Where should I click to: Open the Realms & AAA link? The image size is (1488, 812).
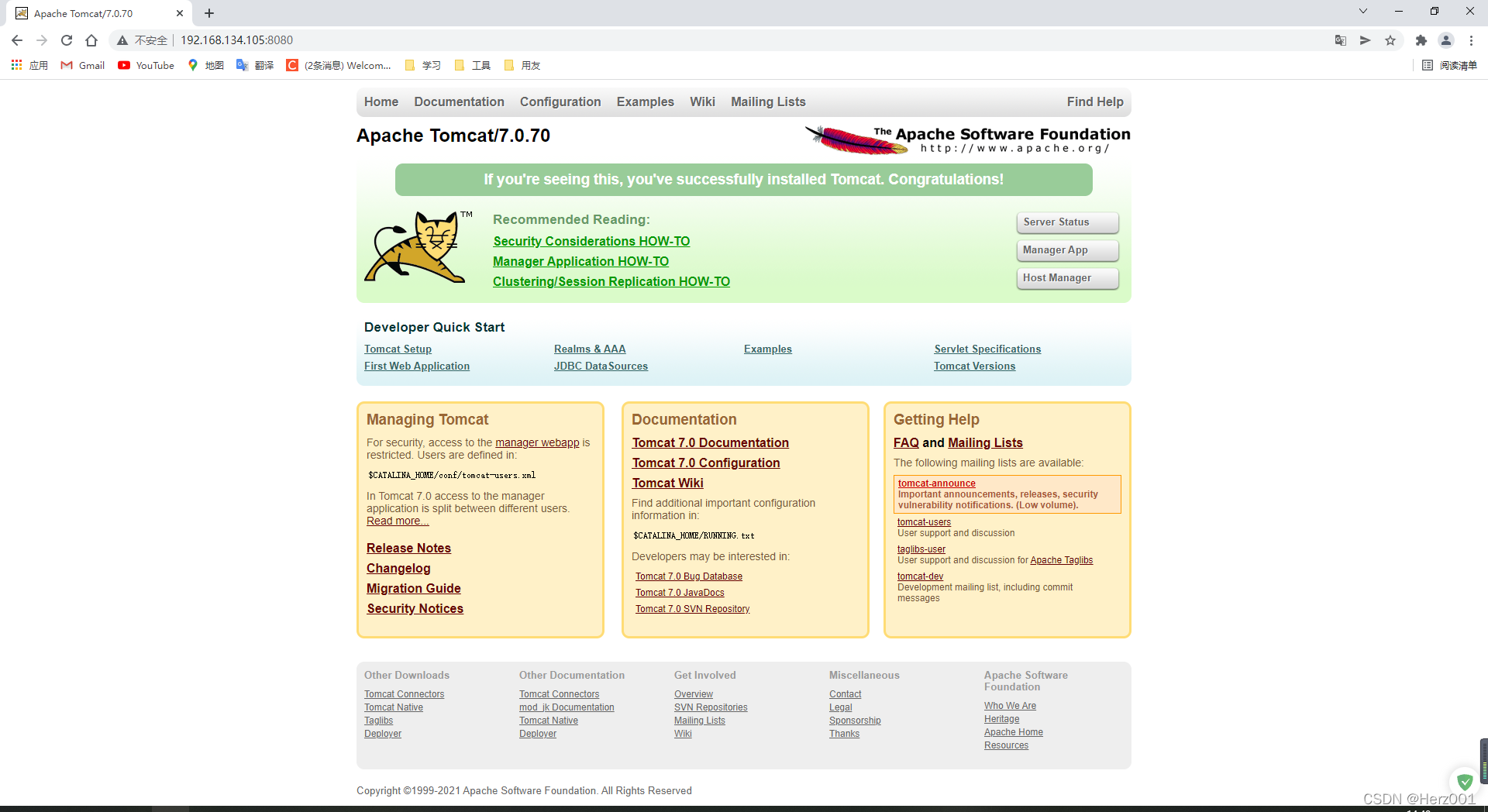[x=590, y=349]
